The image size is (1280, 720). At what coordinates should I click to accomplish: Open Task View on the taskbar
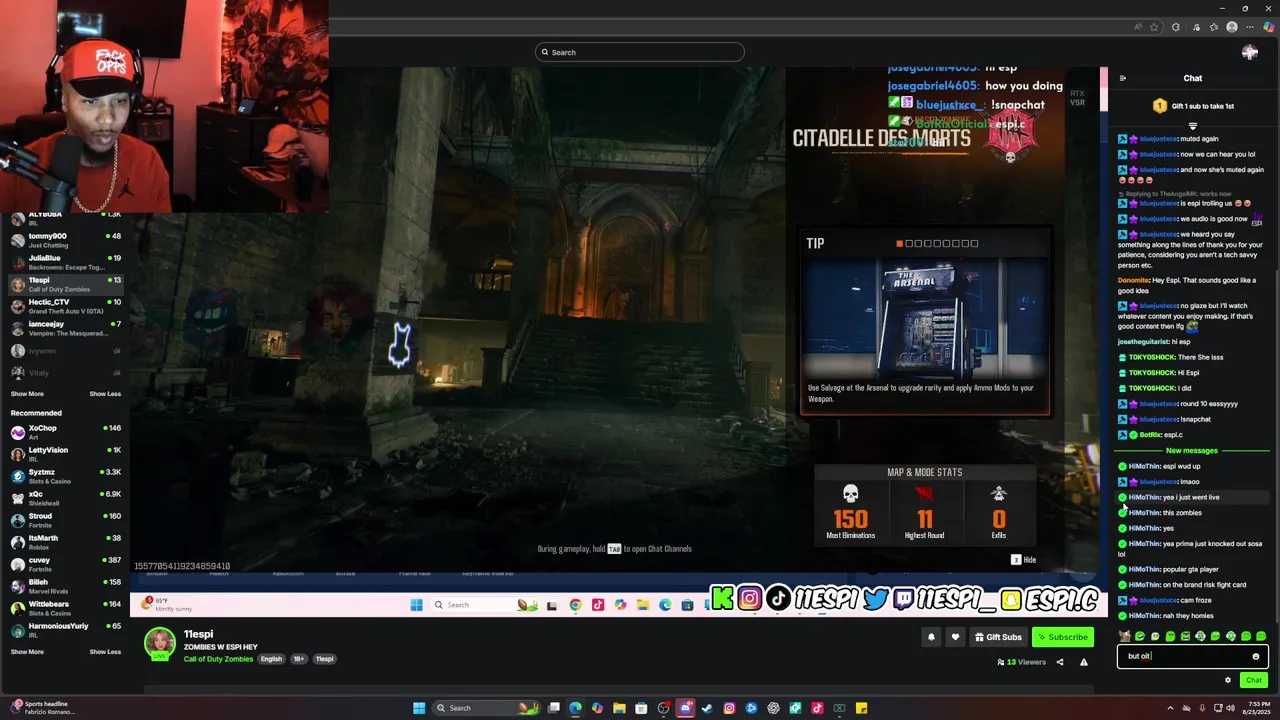[x=553, y=708]
